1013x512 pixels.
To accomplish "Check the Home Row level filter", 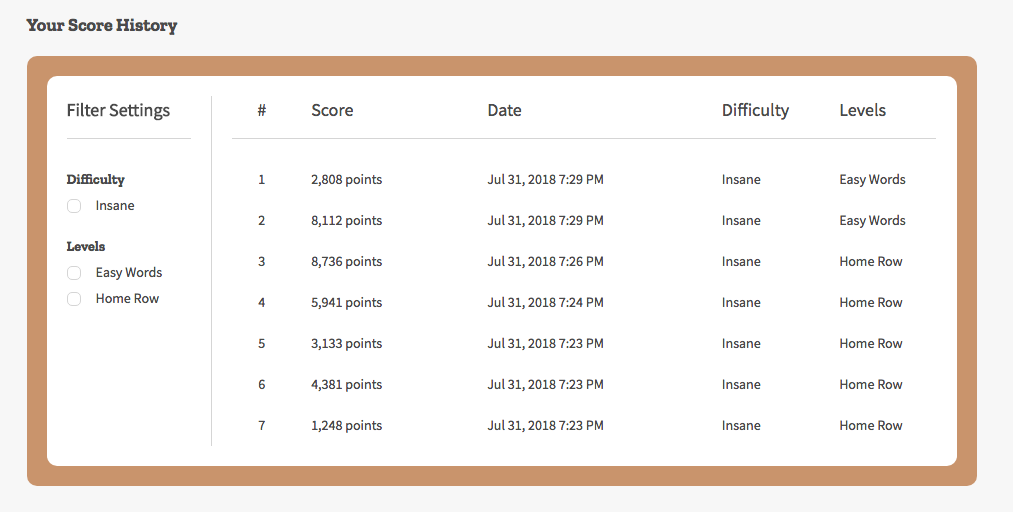I will (x=74, y=299).
